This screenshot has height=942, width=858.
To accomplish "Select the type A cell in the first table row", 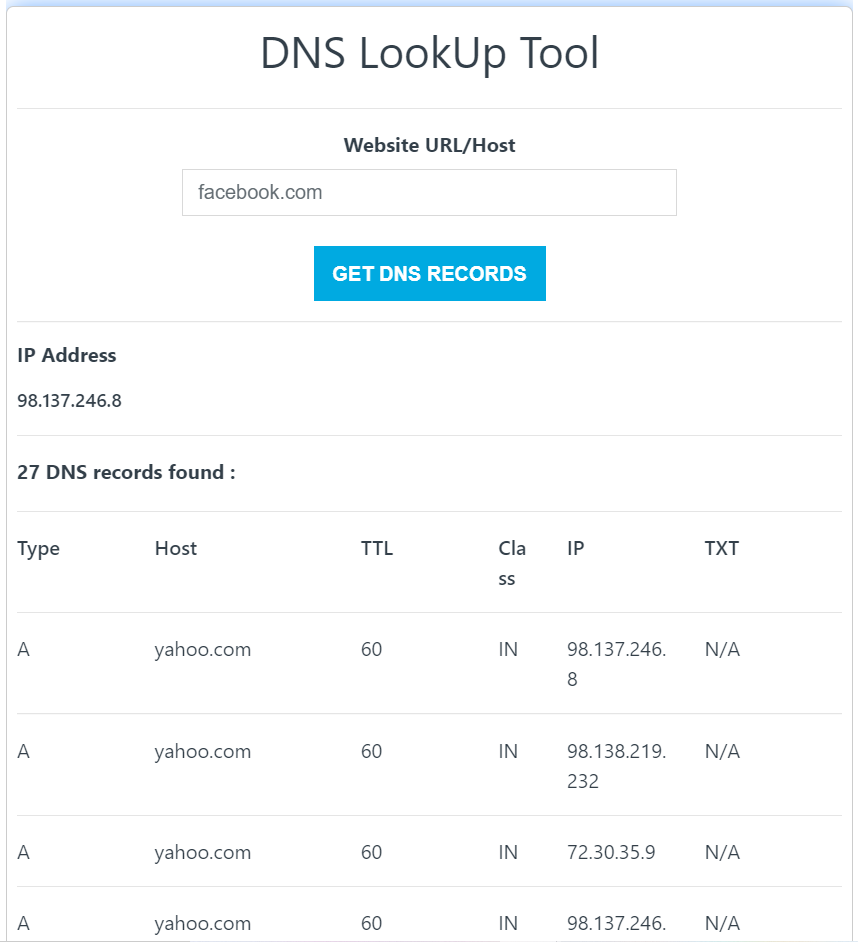I will pyautogui.click(x=23, y=649).
